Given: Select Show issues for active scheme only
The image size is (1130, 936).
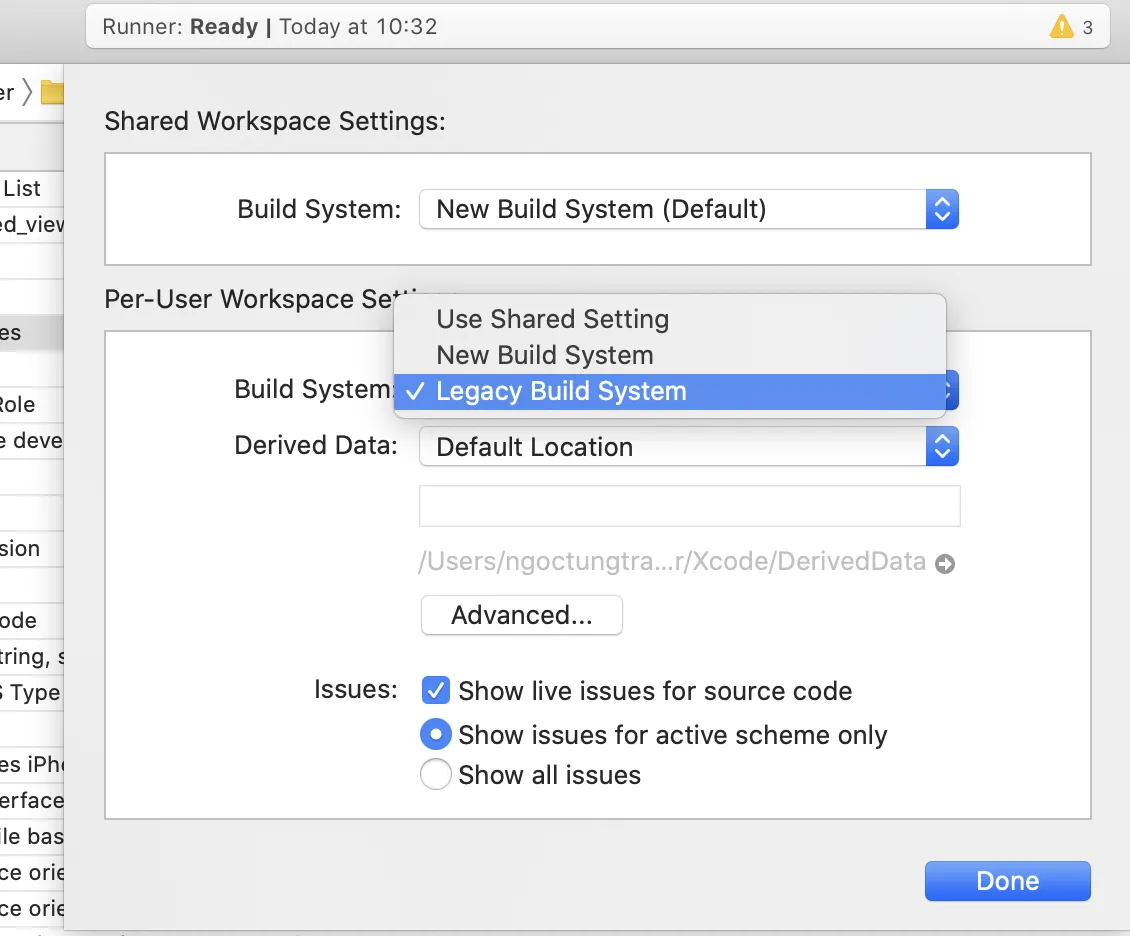Looking at the screenshot, I should click(435, 736).
